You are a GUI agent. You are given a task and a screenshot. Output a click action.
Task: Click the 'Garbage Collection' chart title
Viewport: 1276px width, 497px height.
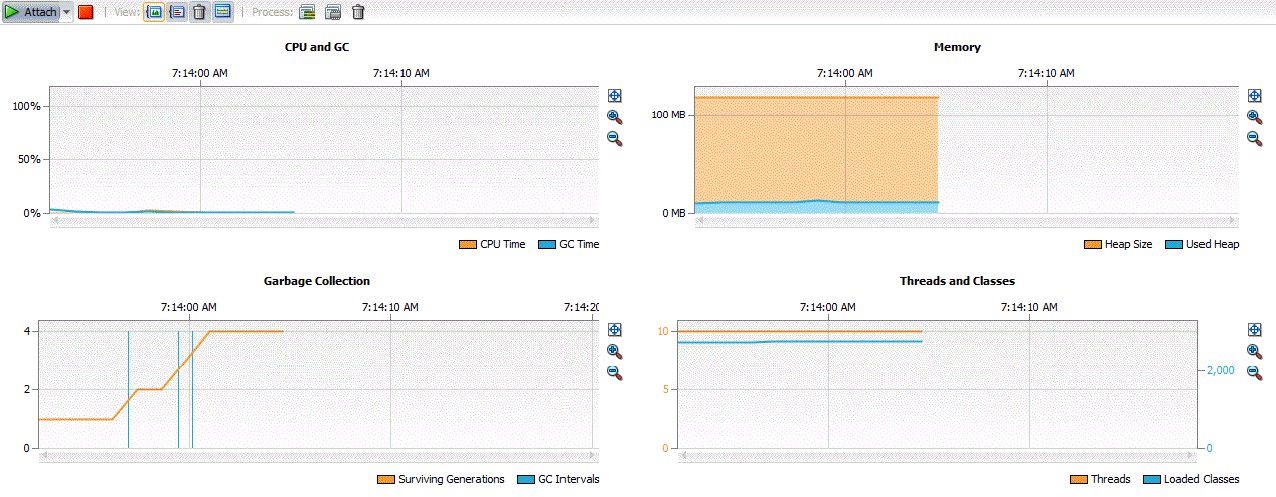(x=317, y=281)
